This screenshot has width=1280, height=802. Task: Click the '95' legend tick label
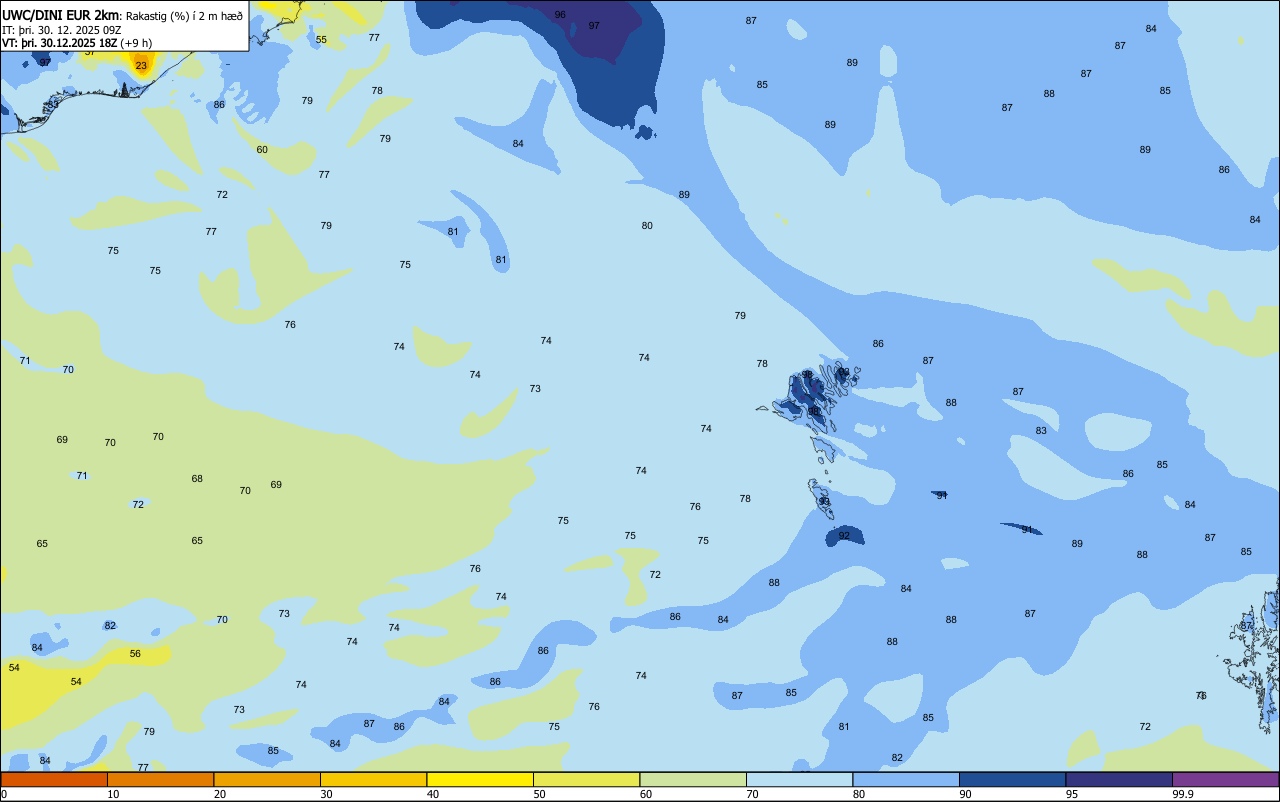[x=1072, y=794]
